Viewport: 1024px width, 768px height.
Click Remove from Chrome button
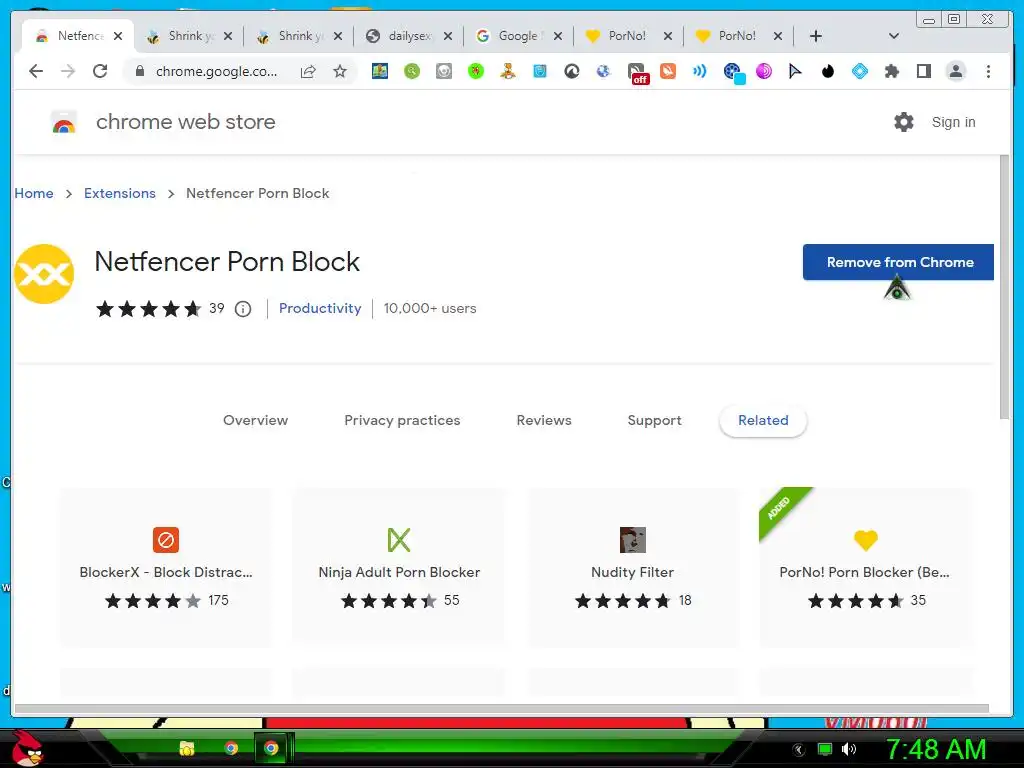(898, 262)
